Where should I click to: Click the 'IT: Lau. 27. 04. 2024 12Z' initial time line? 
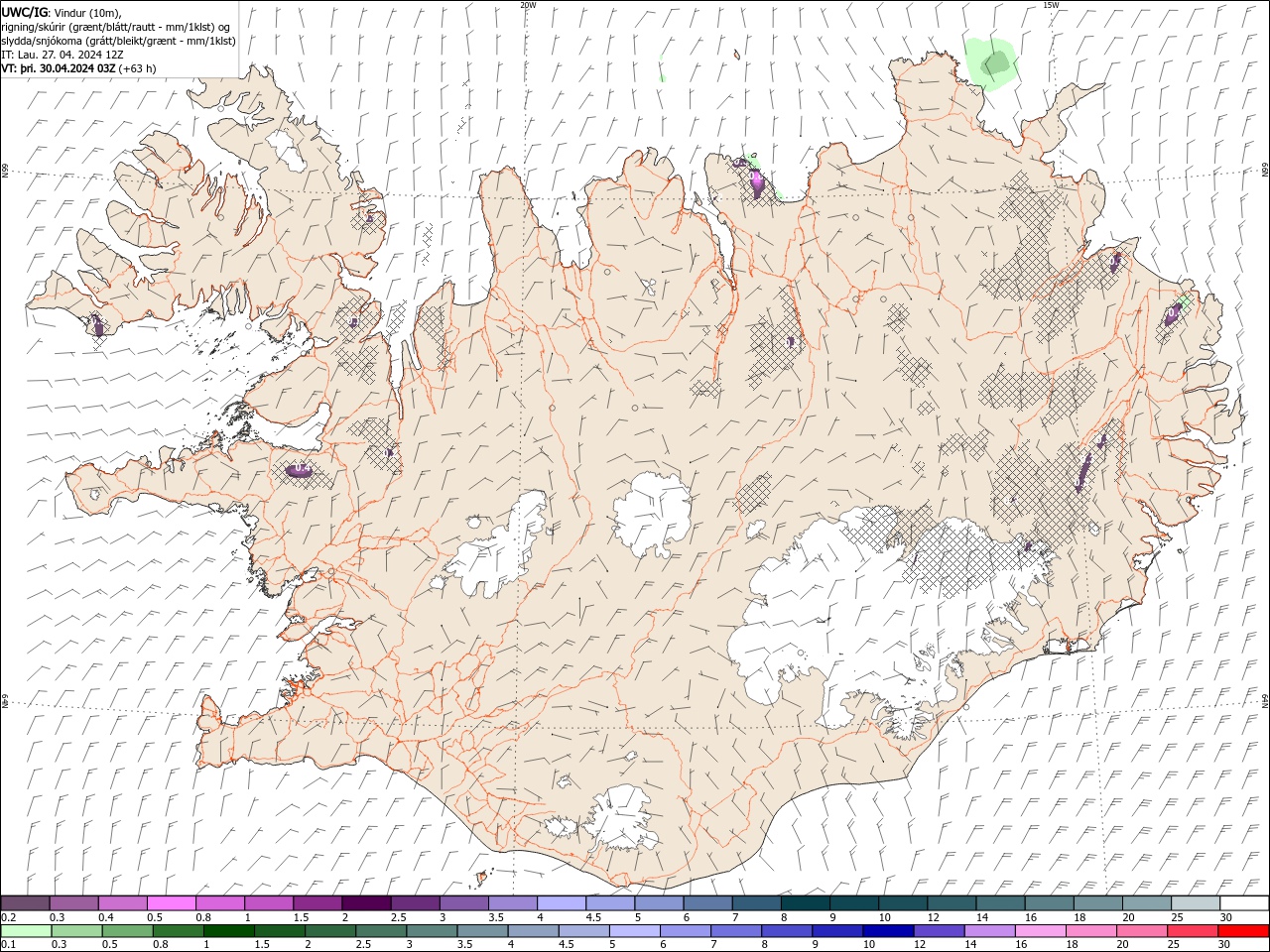(x=63, y=55)
